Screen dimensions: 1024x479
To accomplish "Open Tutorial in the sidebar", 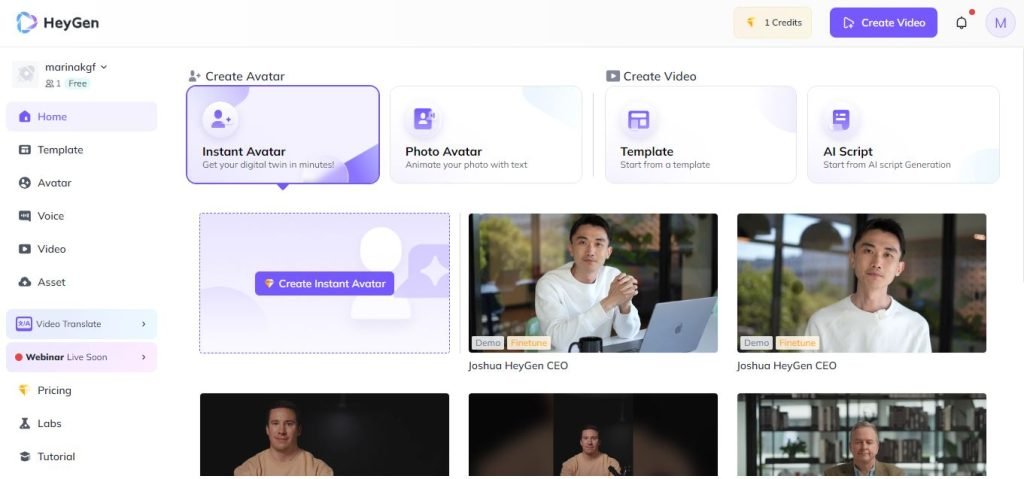I will coord(82,456).
